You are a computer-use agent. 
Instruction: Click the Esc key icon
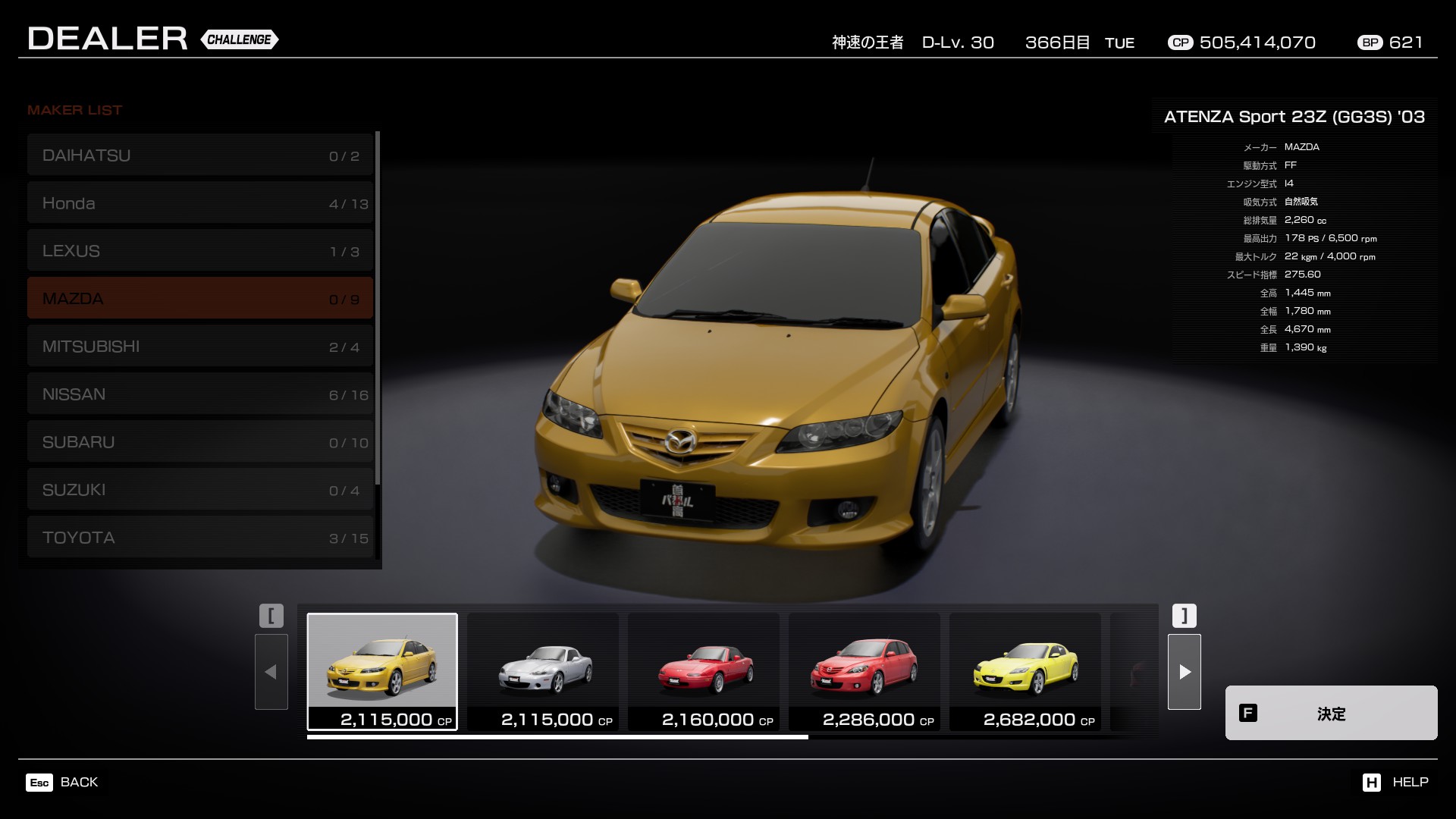(39, 783)
